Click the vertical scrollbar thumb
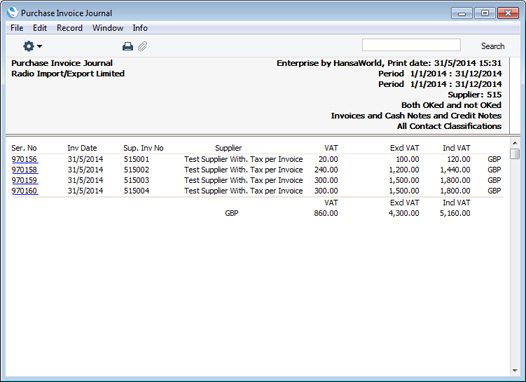This screenshot has width=526, height=382. (x=515, y=154)
